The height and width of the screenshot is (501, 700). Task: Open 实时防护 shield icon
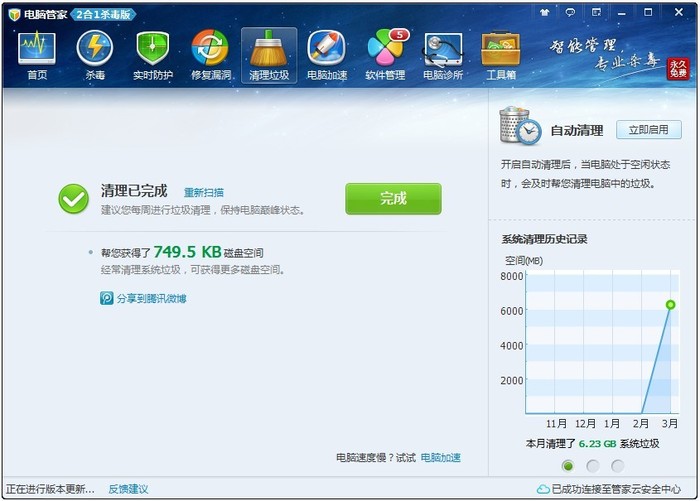tap(153, 54)
